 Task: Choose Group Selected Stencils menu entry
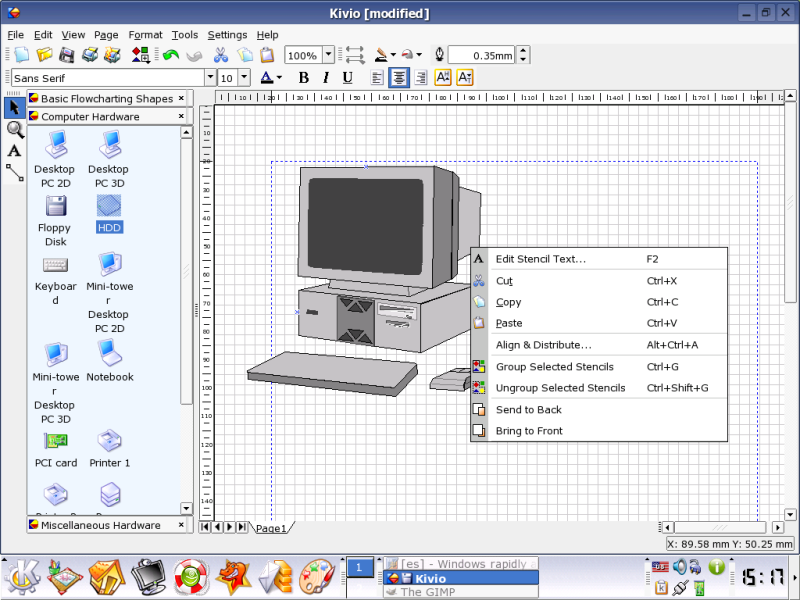pos(599,366)
